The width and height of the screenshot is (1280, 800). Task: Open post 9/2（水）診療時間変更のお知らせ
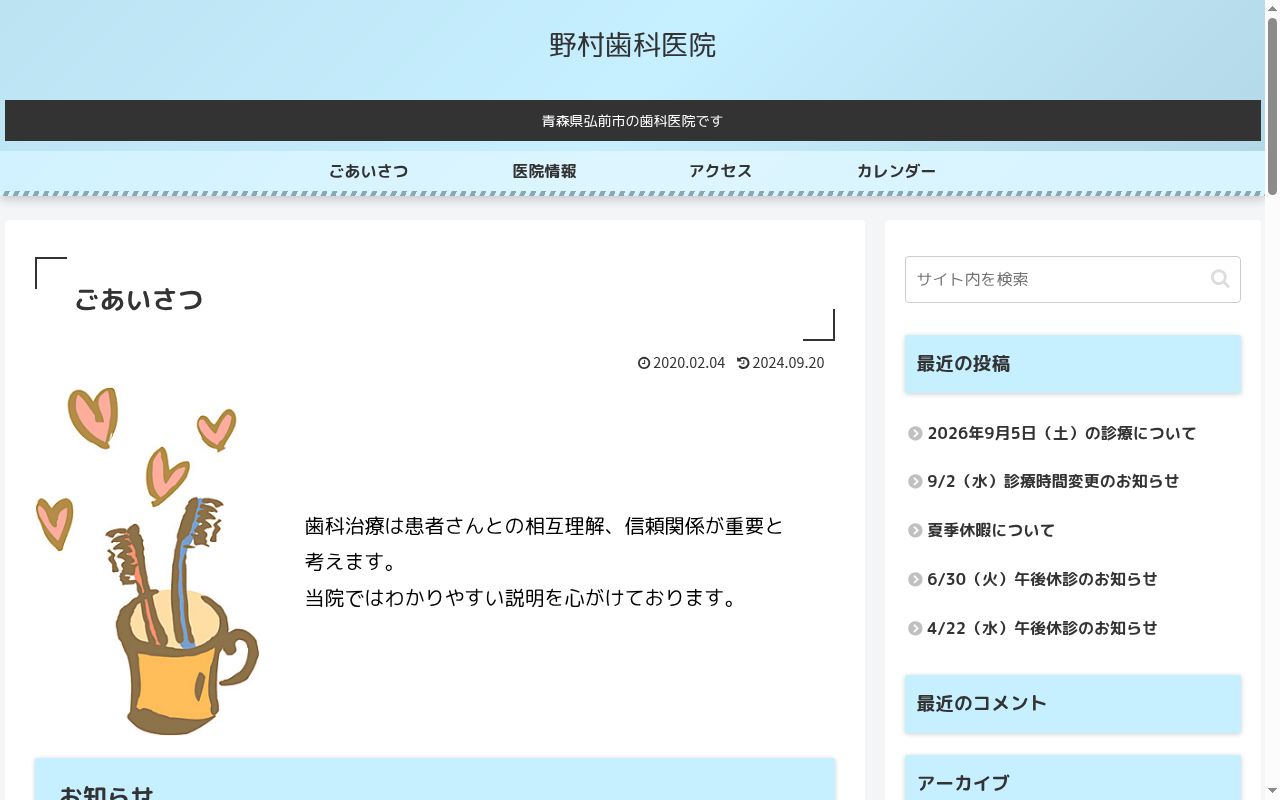click(1053, 481)
